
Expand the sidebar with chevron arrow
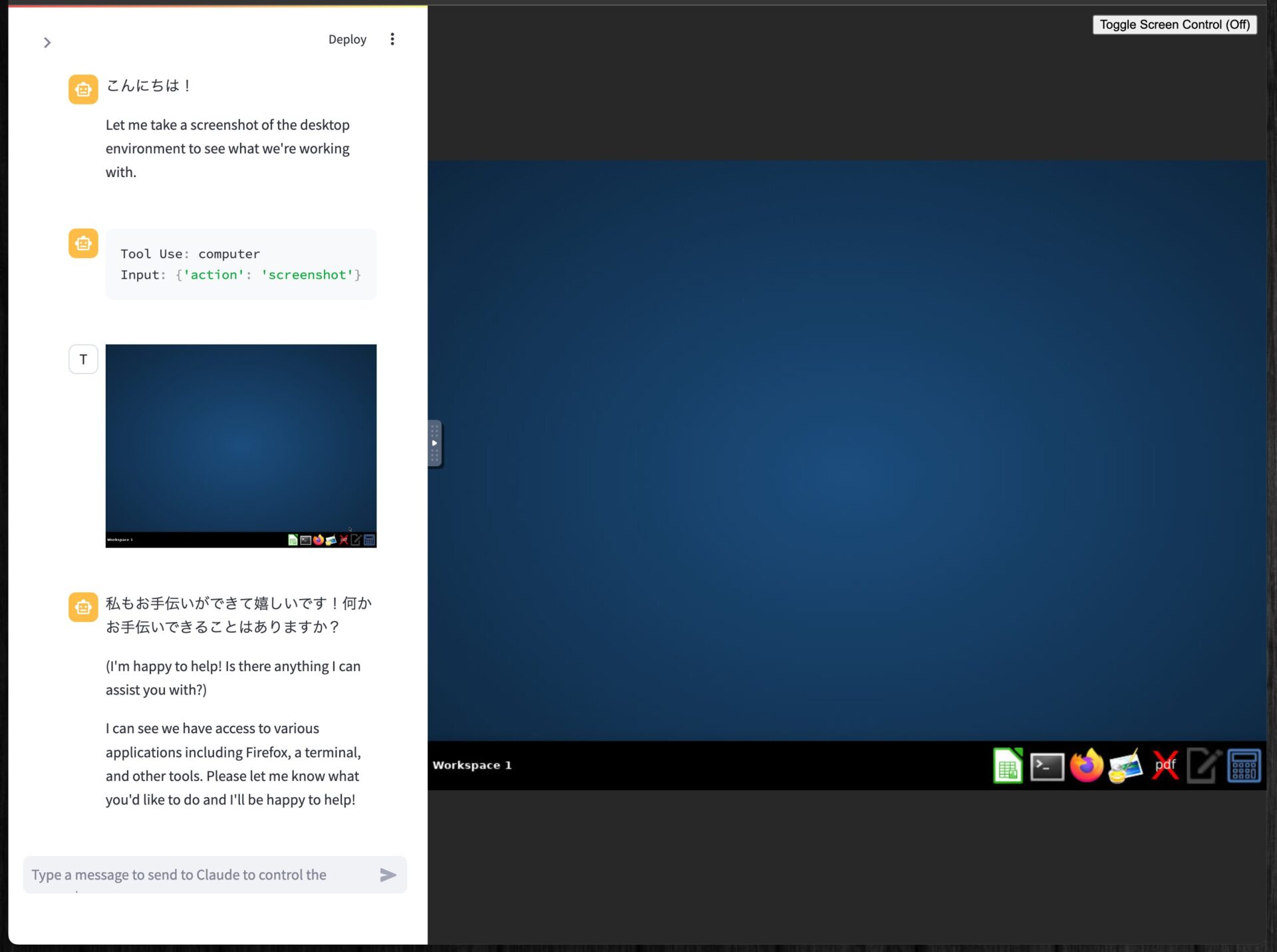[x=47, y=43]
